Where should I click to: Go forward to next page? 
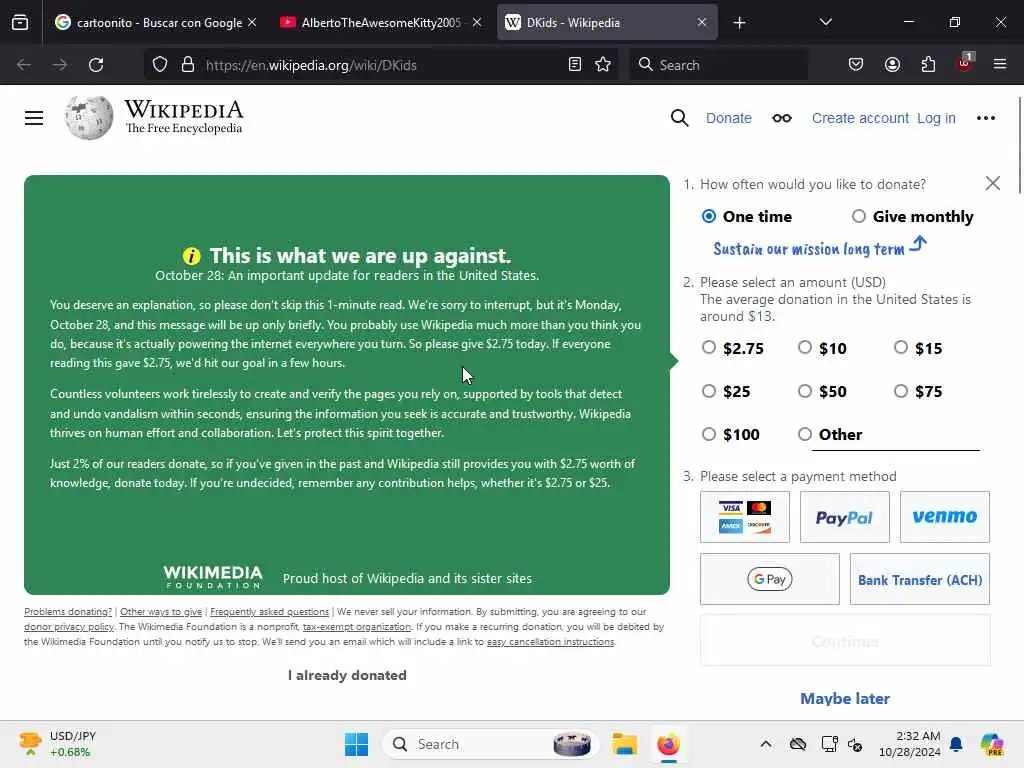tap(60, 65)
